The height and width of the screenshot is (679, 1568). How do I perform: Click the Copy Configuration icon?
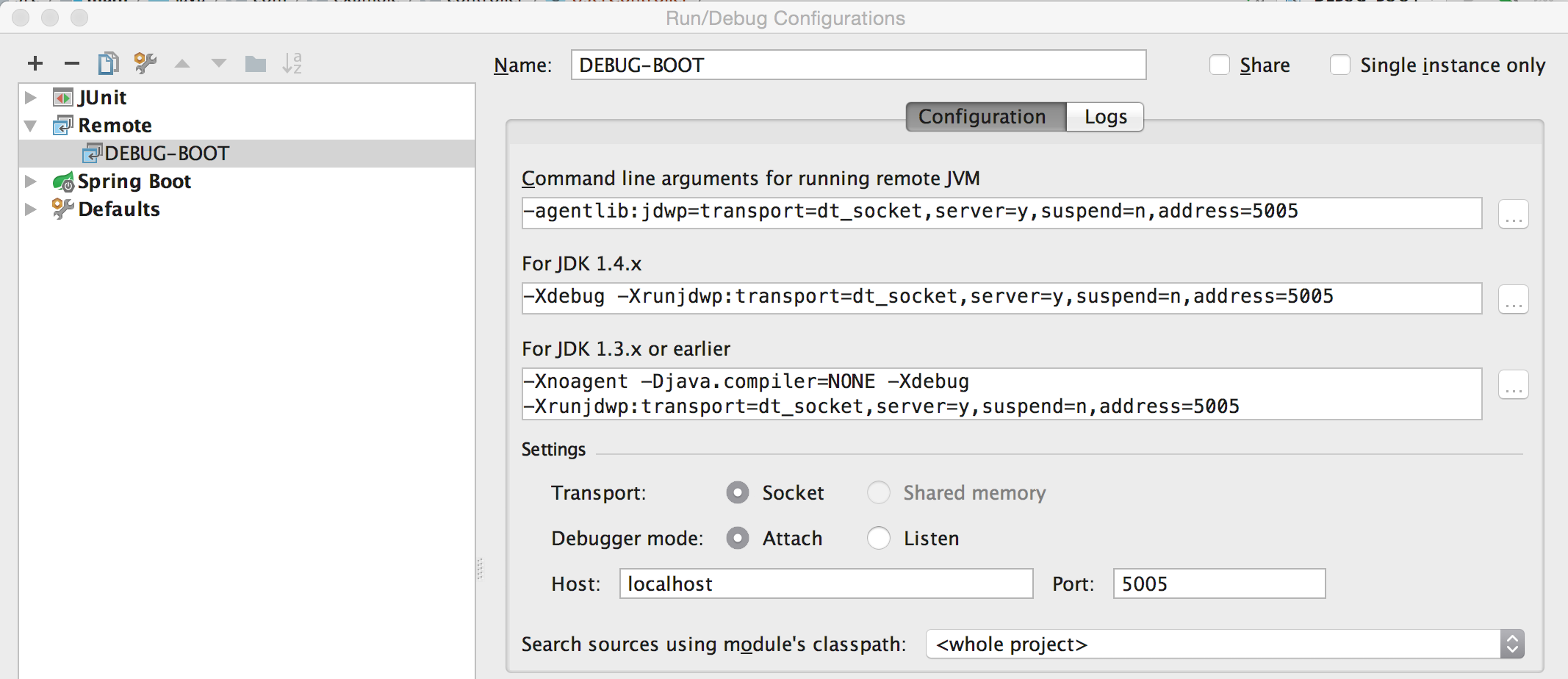[108, 64]
